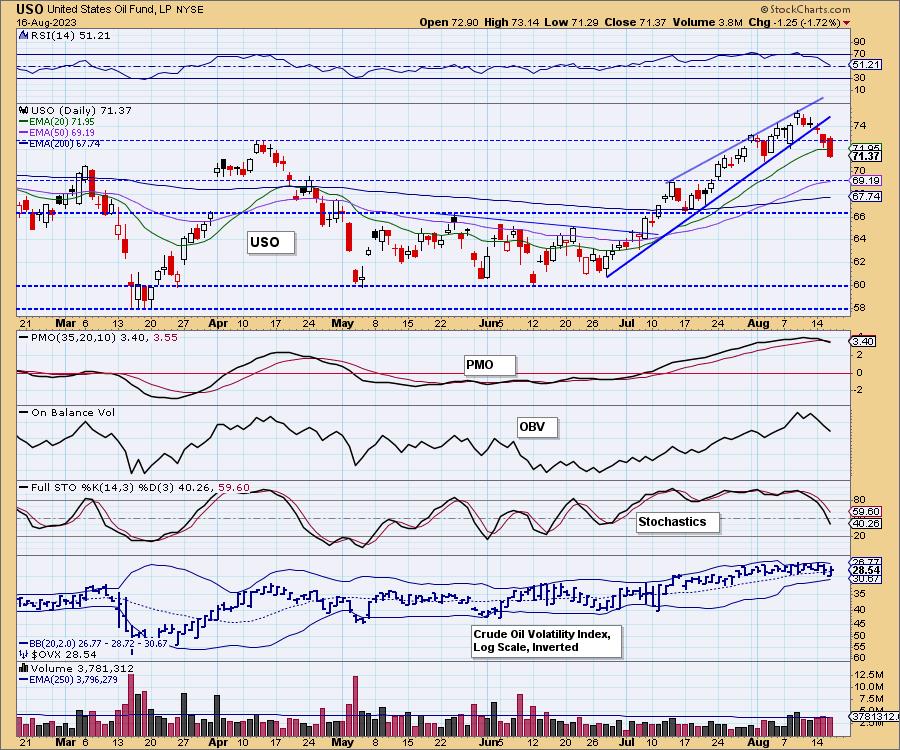Click the 'Chg -1.25 (-1.72%)' value
Screen dimensions: 900x750
click(794, 22)
